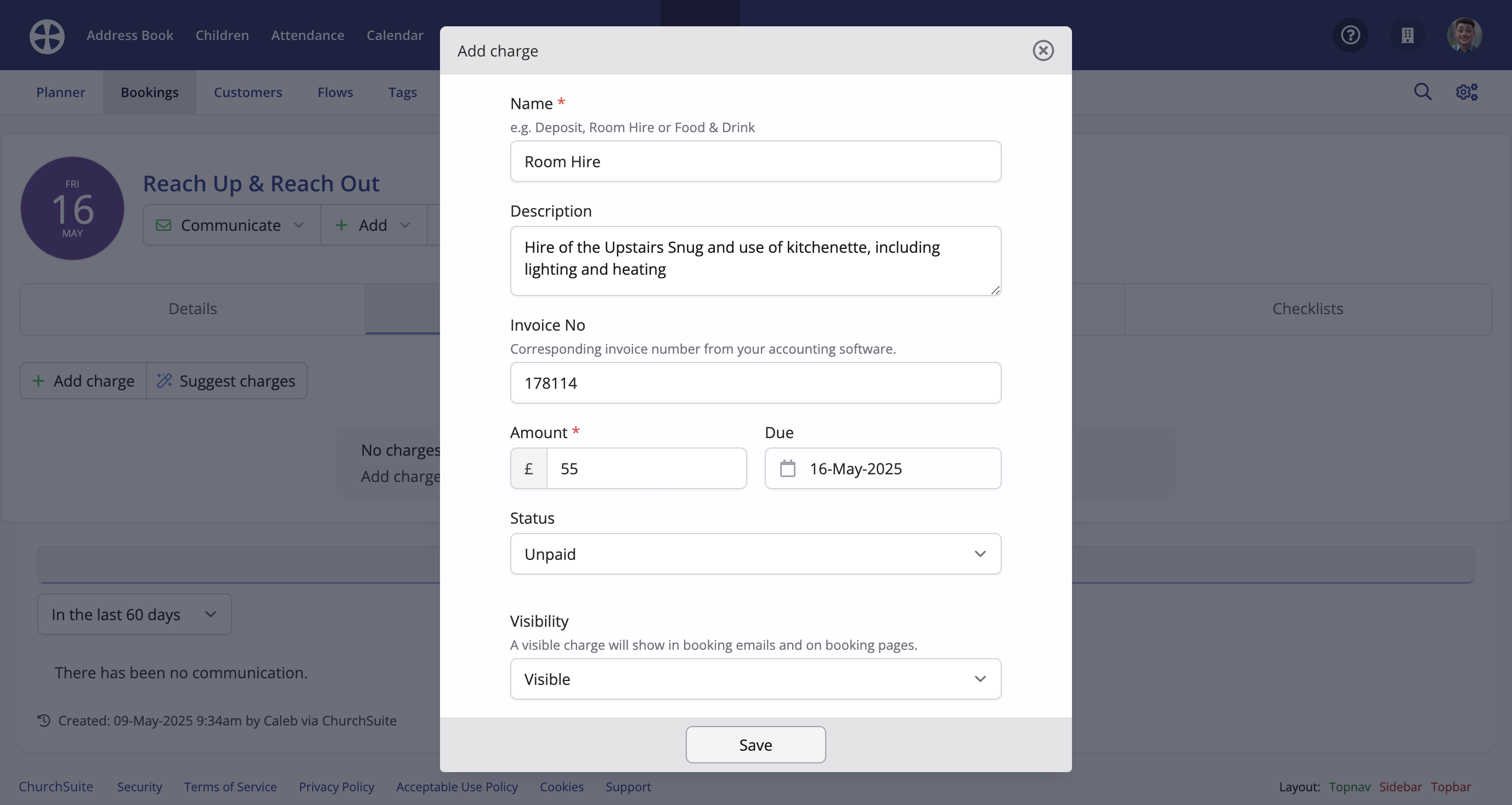Screen dimensions: 1512x805
Task: Click the history clock icon near Created
Action: [x=44, y=720]
